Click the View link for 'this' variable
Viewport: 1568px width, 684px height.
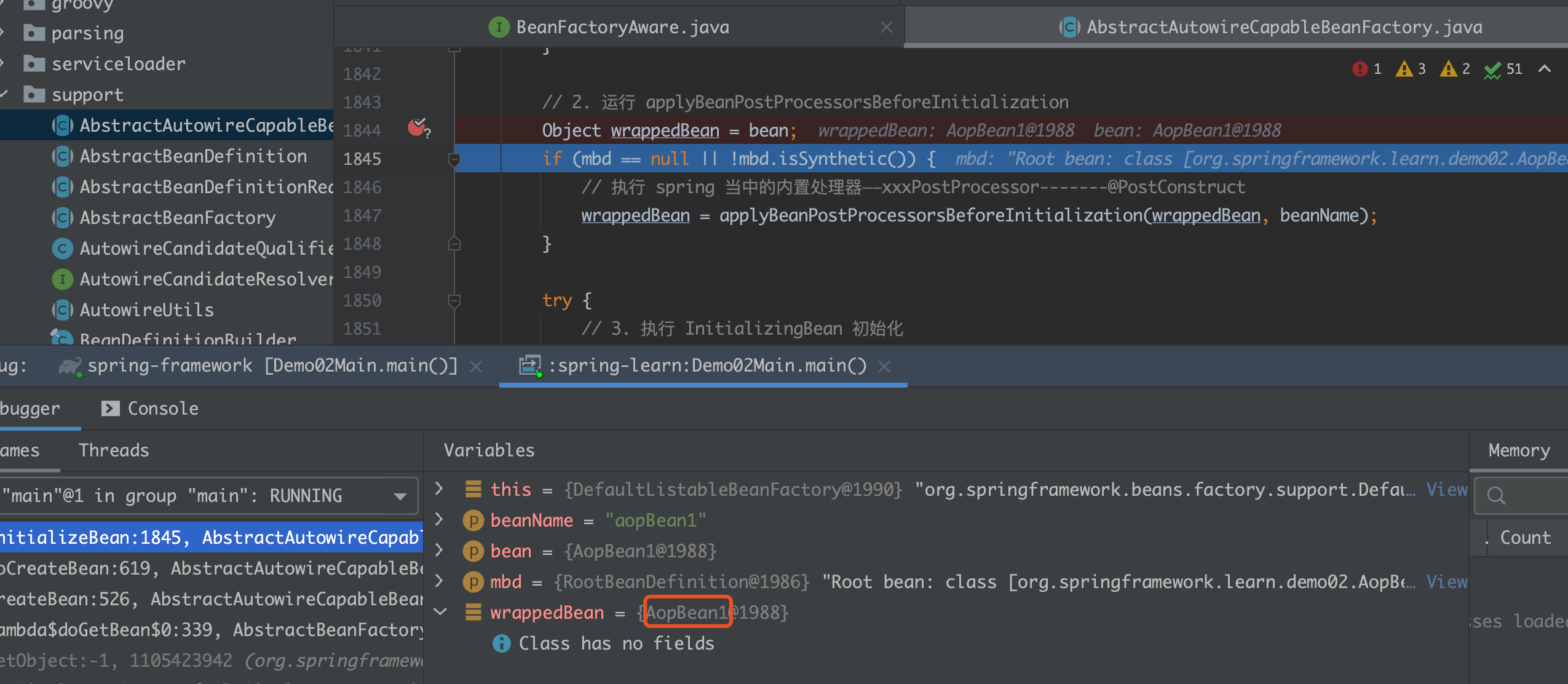(x=1446, y=490)
